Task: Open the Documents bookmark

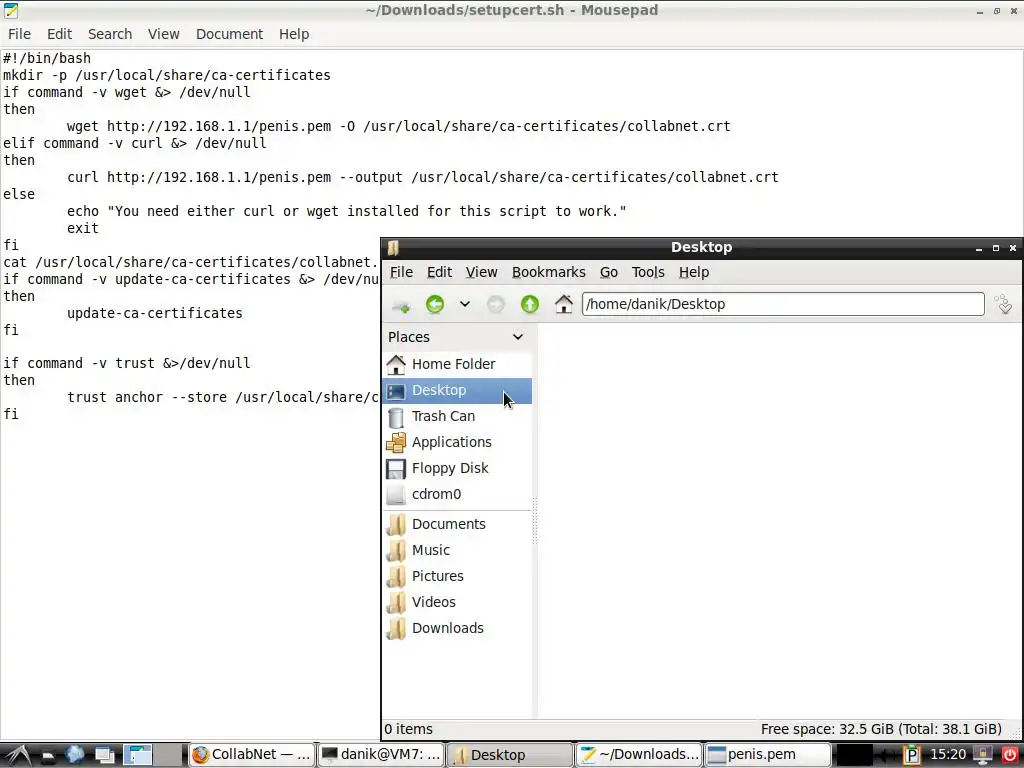Action: (457, 524)
